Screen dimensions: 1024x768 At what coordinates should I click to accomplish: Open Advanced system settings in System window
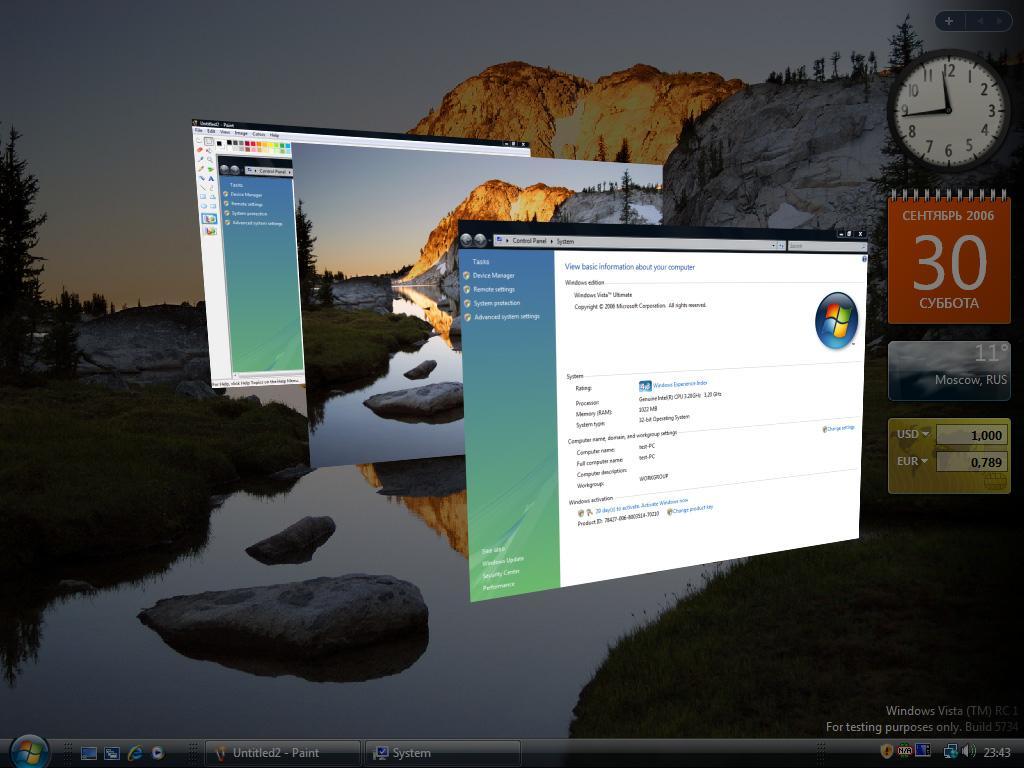pos(507,317)
